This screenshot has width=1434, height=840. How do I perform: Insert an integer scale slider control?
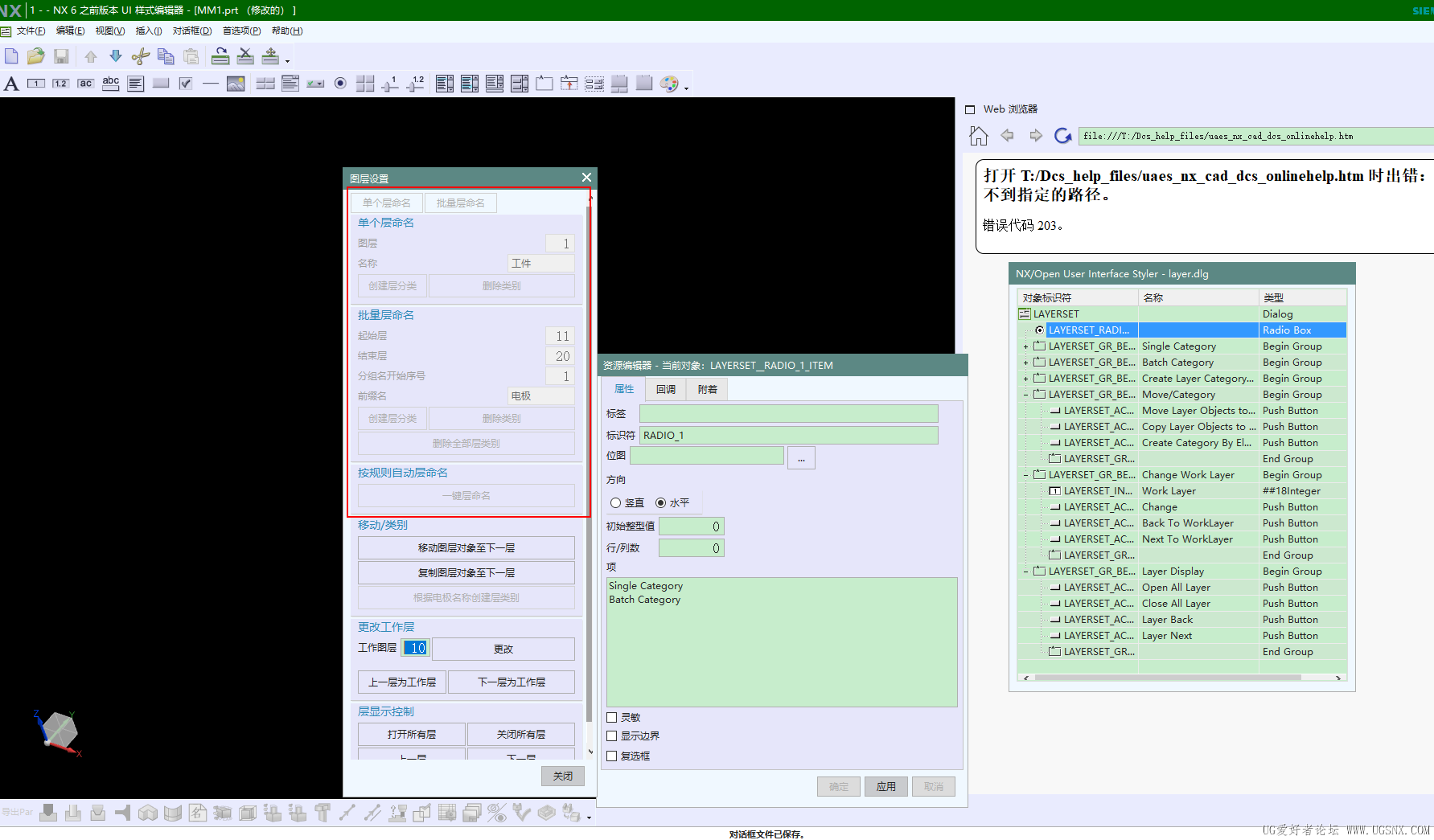point(390,84)
